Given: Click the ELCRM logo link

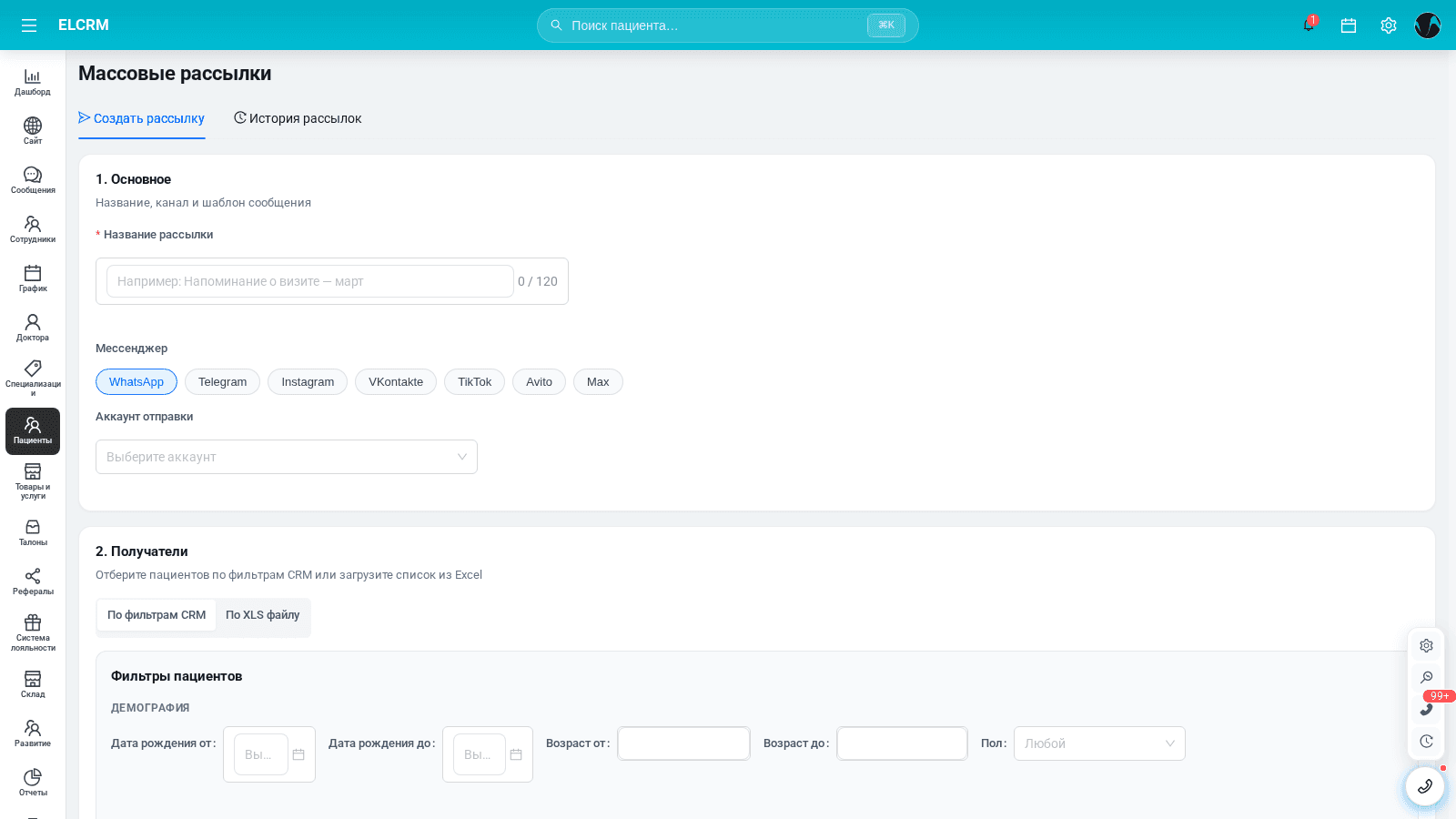Looking at the screenshot, I should [84, 25].
